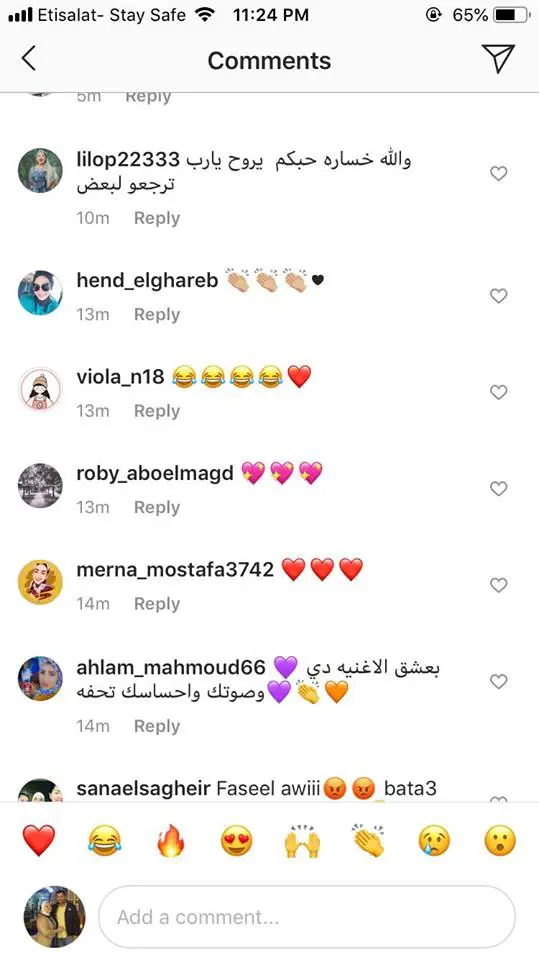The image size is (539, 960).
Task: Reply to merna_mostafa3742's comment
Action: pos(157,604)
